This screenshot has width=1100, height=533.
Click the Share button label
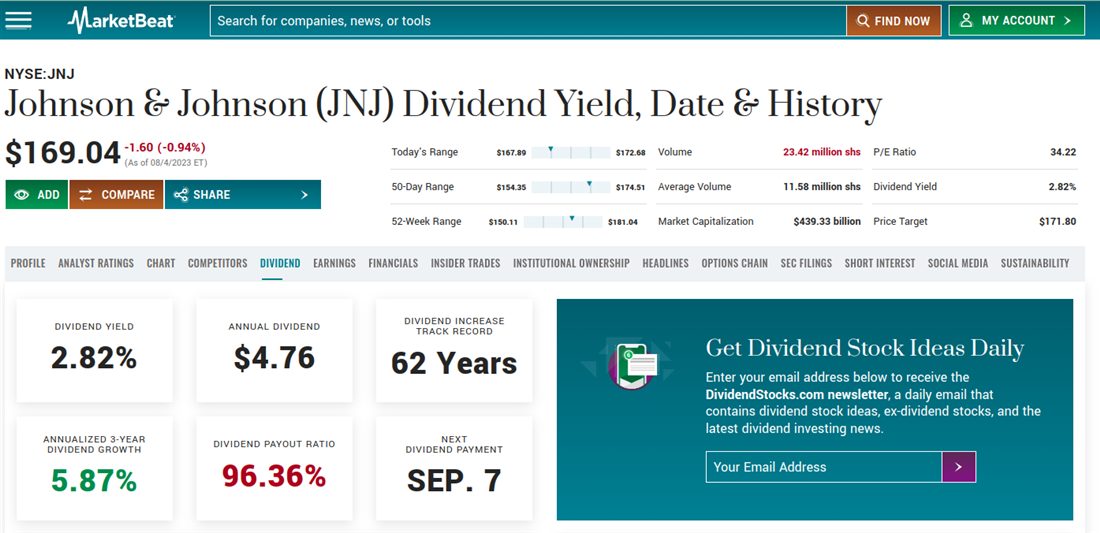212,195
